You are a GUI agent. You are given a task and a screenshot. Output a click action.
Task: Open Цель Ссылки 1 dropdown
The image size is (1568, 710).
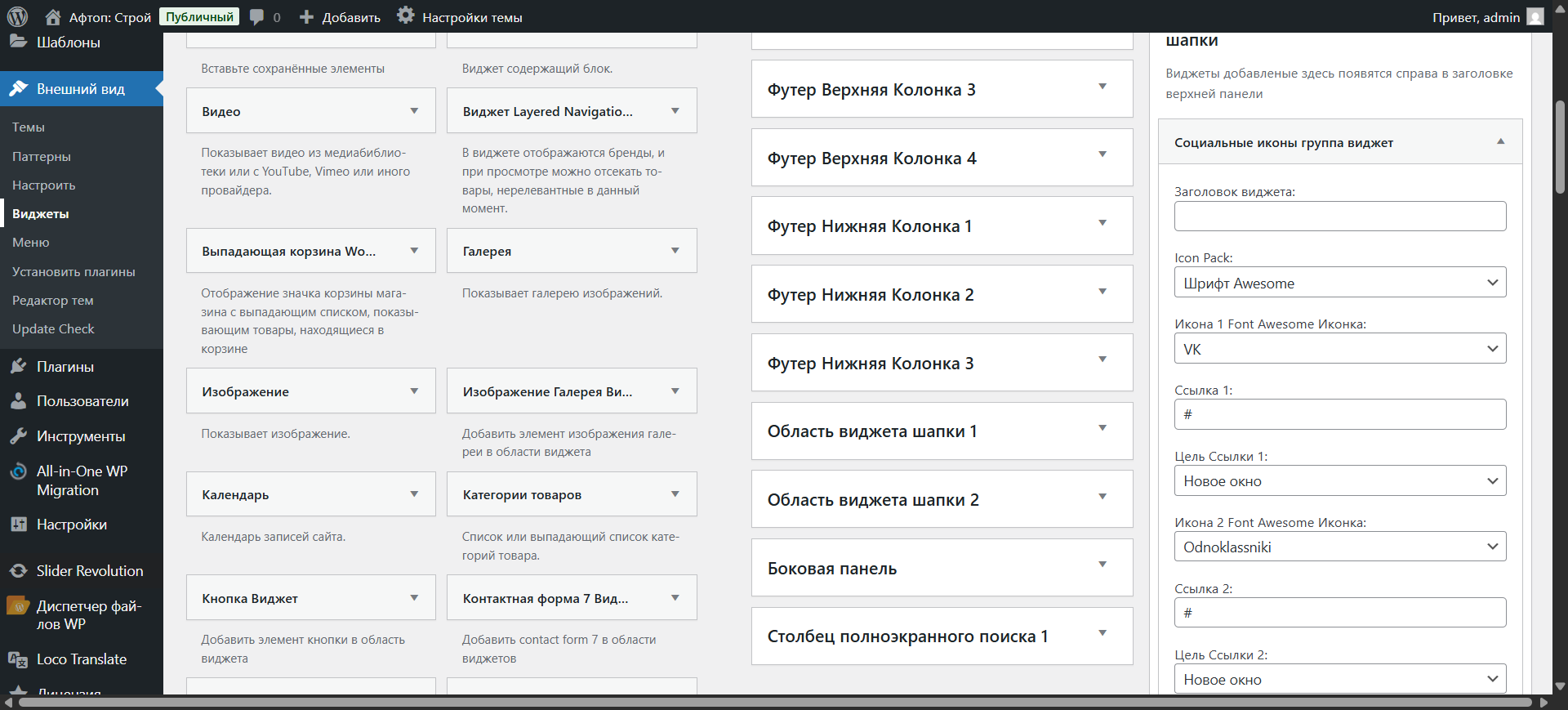click(x=1339, y=481)
